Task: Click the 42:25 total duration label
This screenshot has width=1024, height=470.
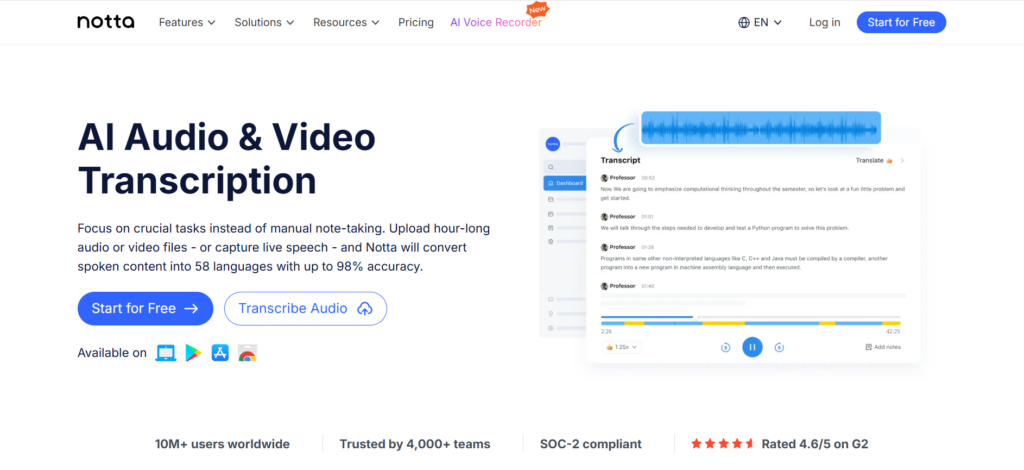Action: tap(893, 332)
